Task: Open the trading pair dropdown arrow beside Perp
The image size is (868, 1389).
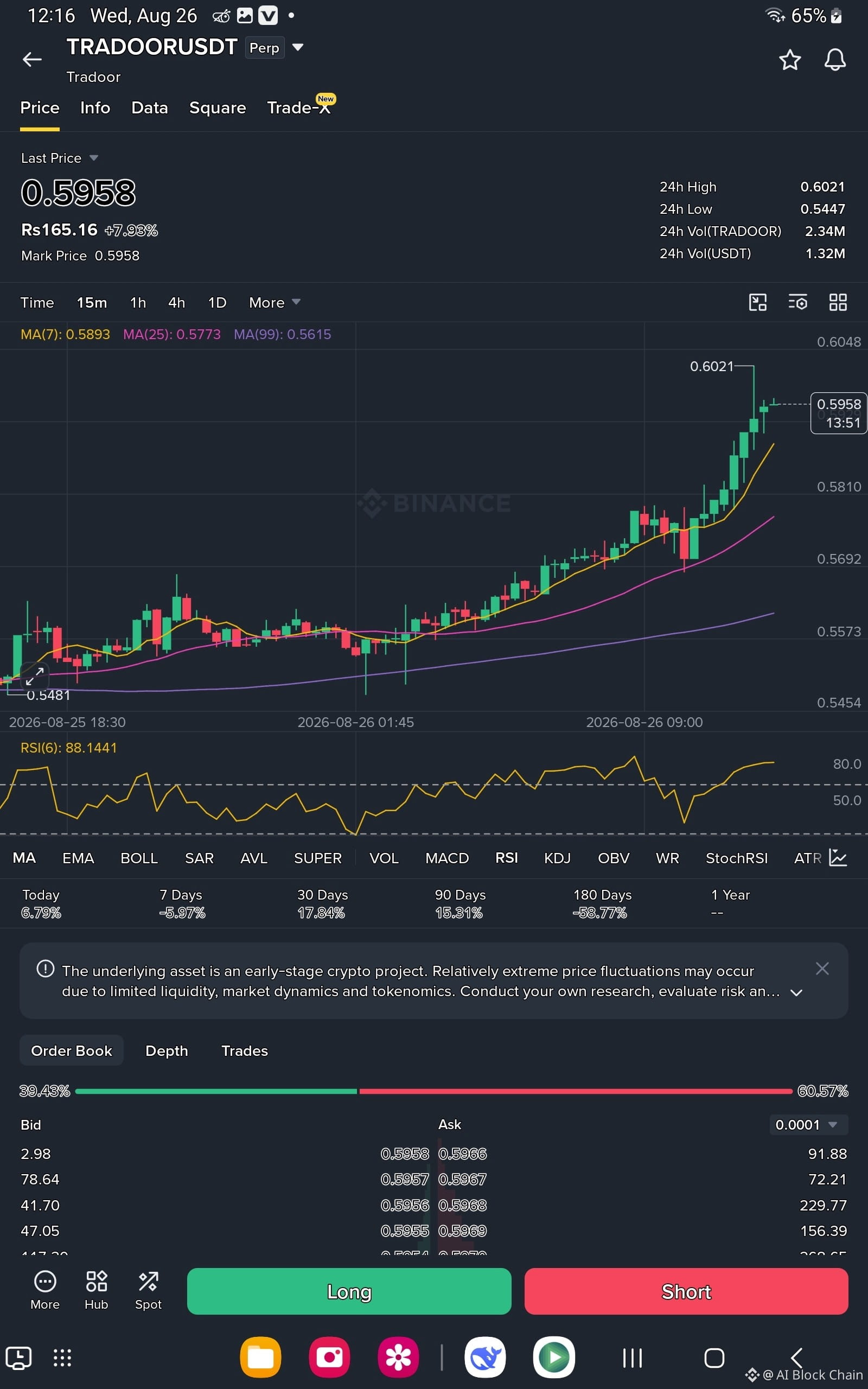Action: (x=298, y=47)
